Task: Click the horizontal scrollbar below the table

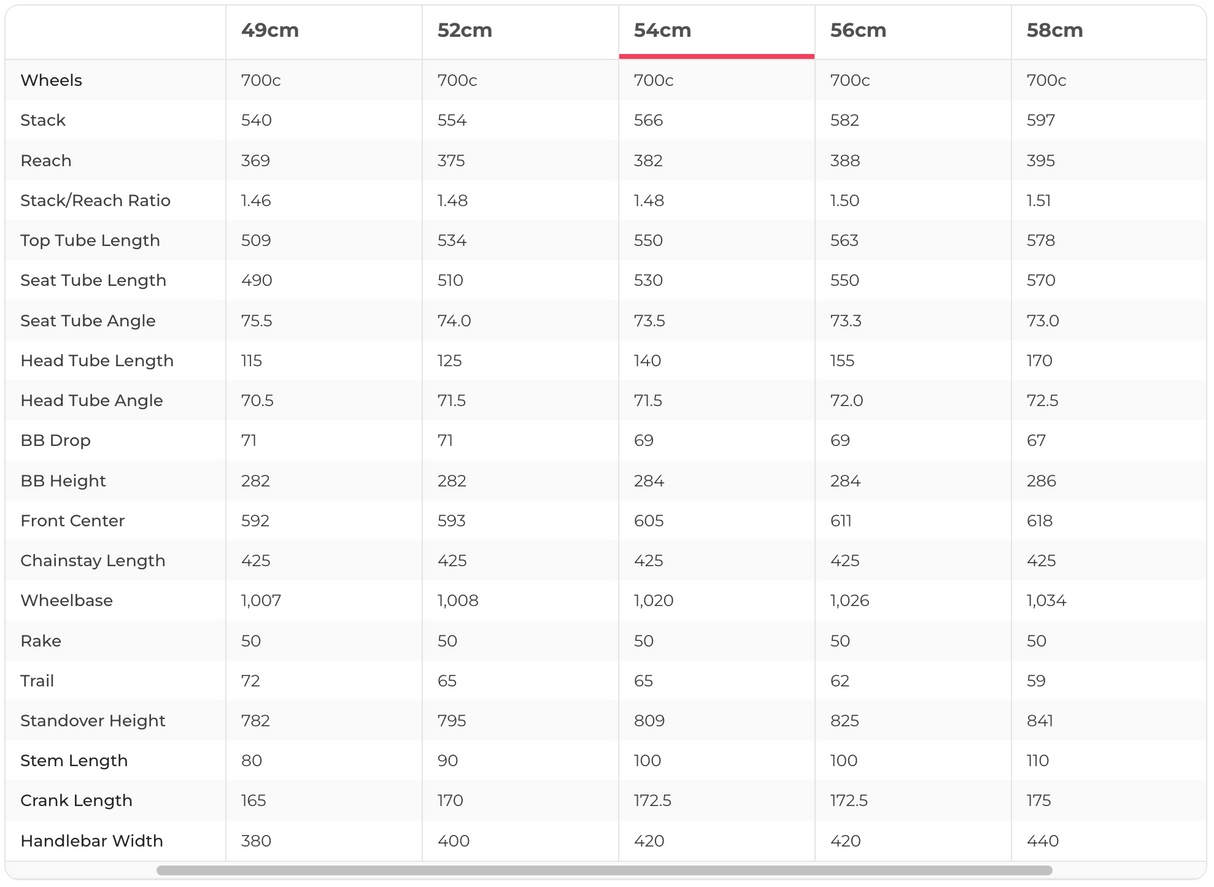Action: [604, 871]
